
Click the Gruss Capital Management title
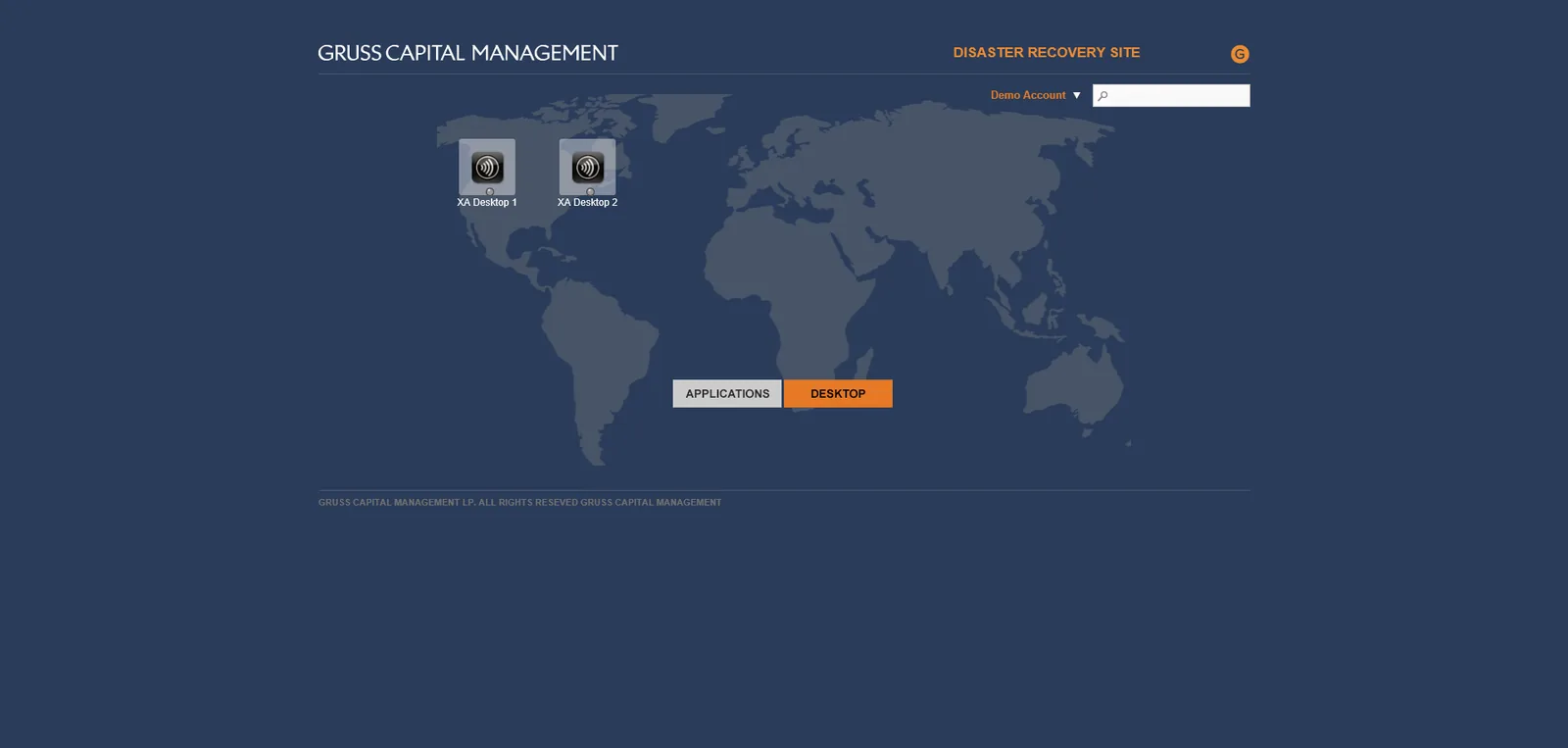pos(467,53)
